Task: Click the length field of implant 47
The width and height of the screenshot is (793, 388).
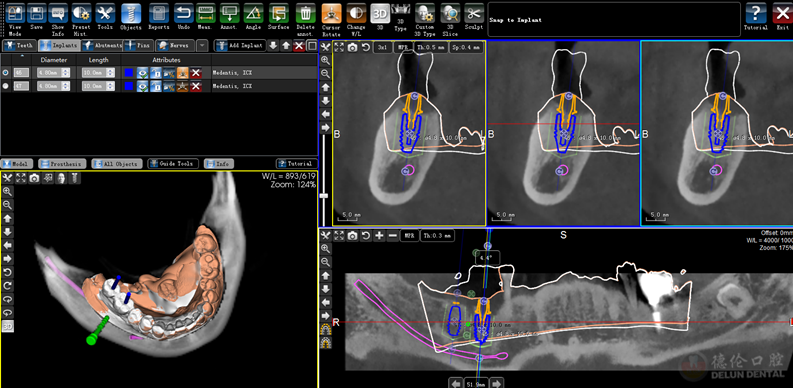Action: pyautogui.click(x=95, y=87)
